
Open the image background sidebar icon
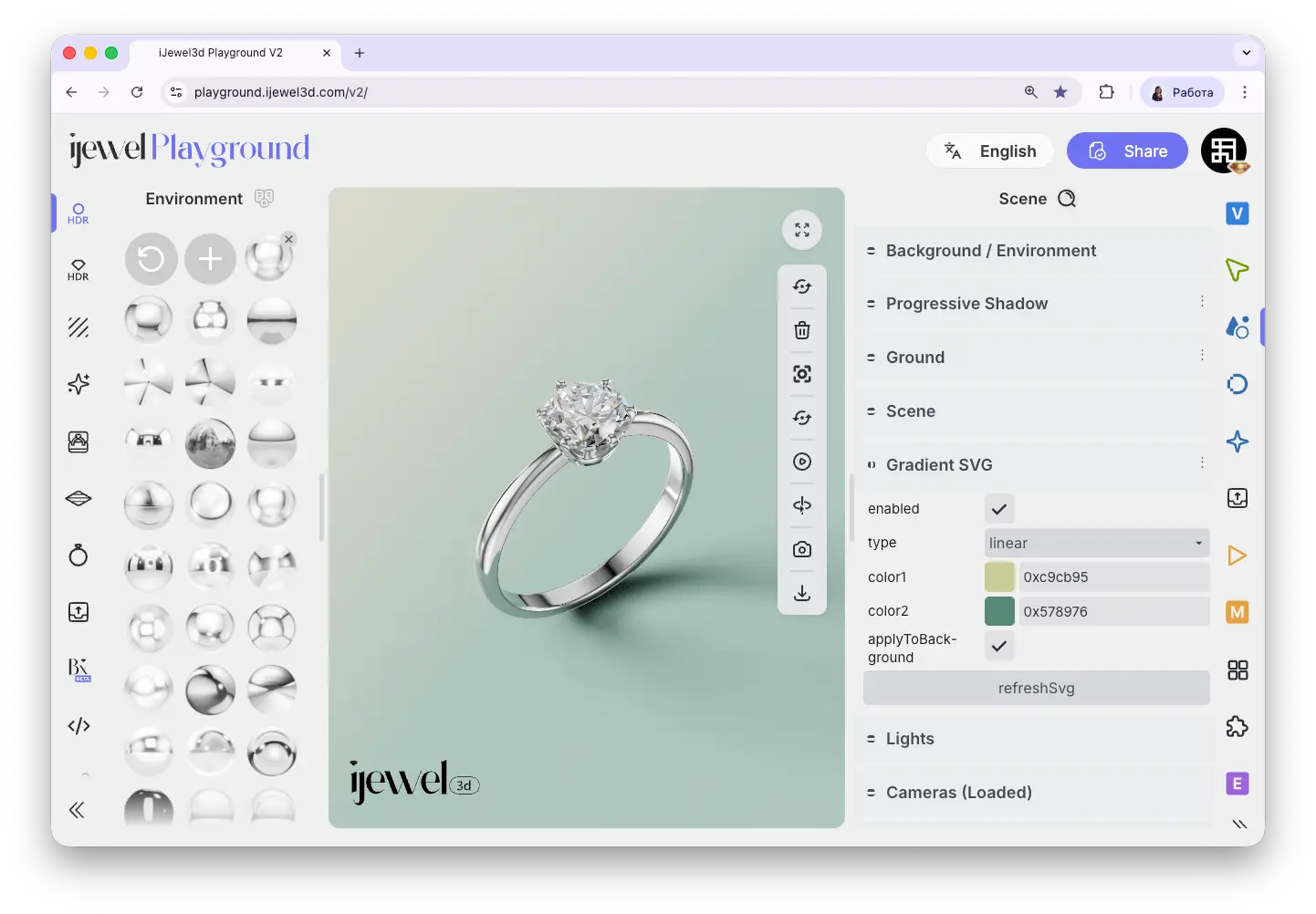(x=78, y=441)
